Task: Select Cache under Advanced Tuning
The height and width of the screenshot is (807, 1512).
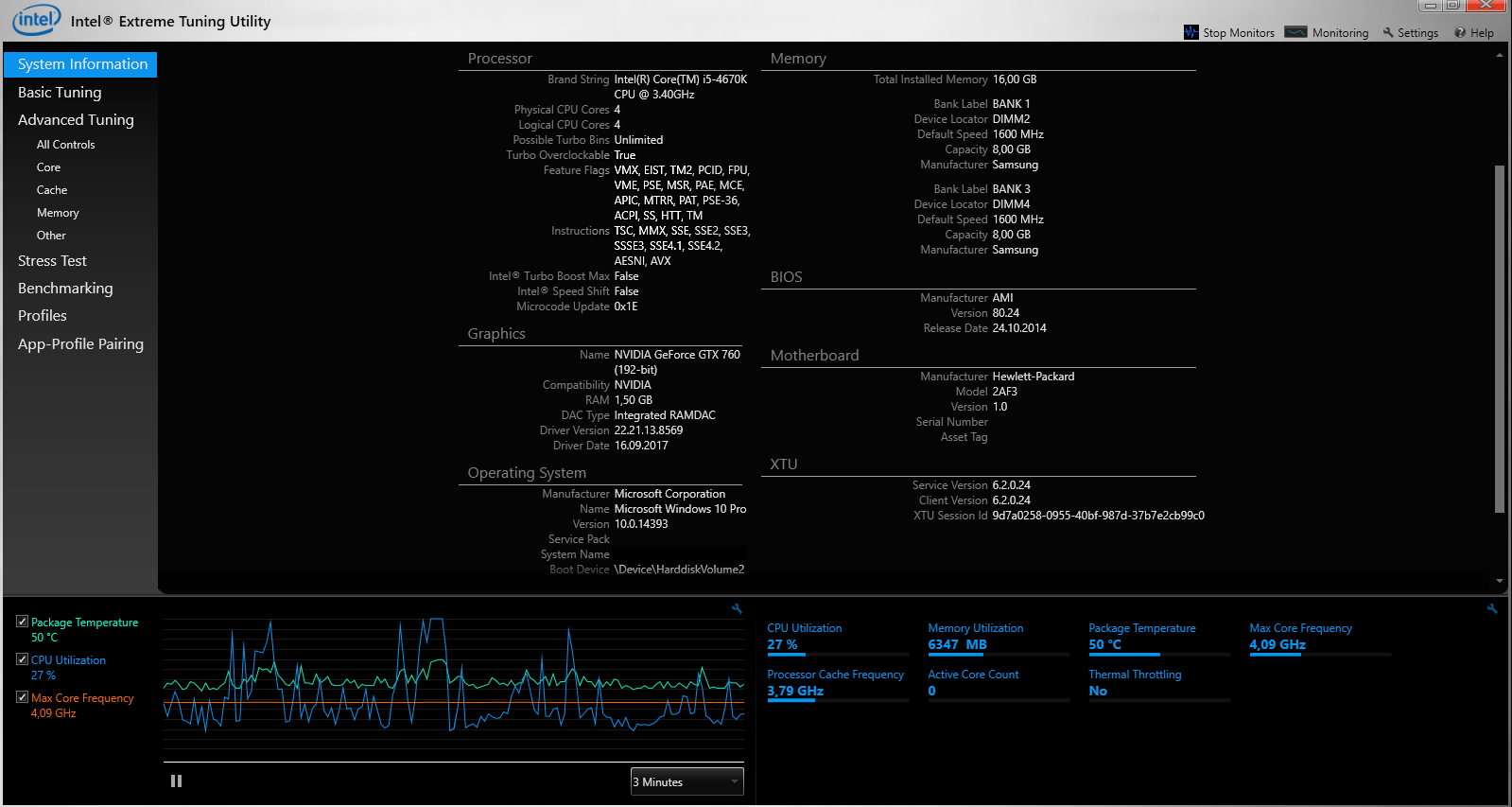Action: pos(52,190)
